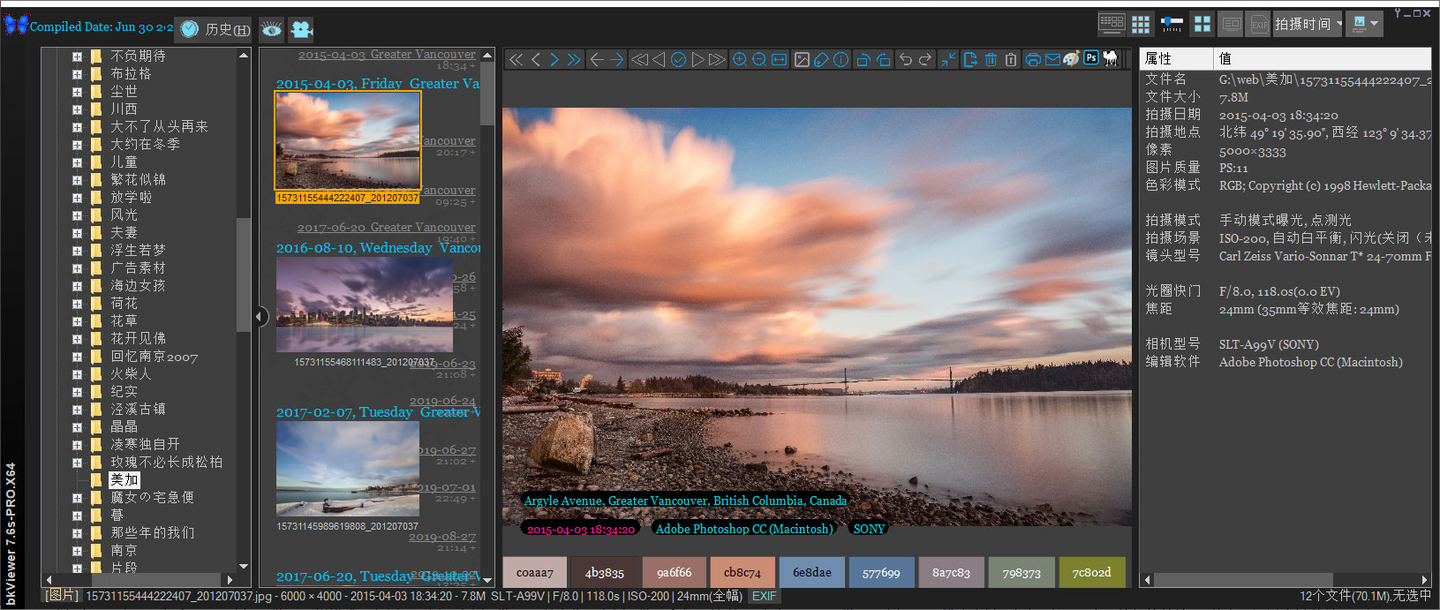This screenshot has height=610, width=1440.
Task: Send photo using the email envelope icon
Action: tap(1052, 60)
